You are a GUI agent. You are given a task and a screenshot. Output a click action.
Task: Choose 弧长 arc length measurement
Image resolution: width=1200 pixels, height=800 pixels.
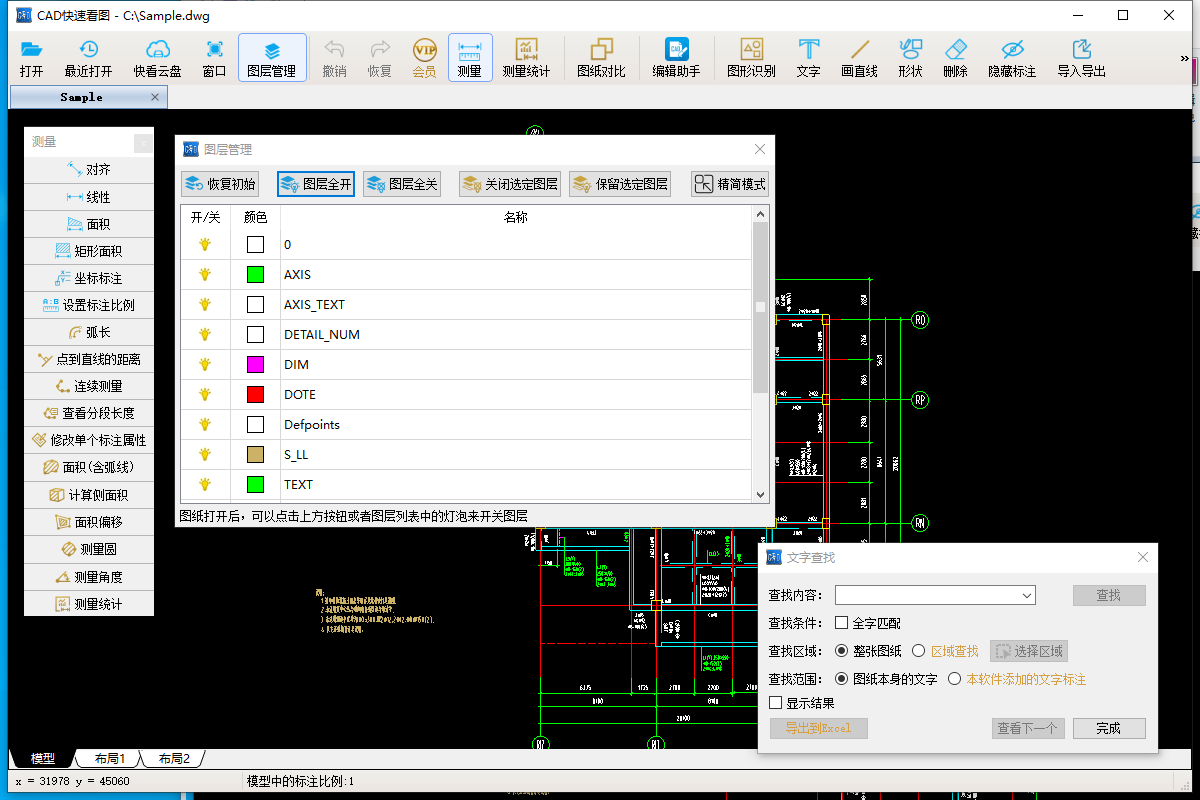point(89,332)
